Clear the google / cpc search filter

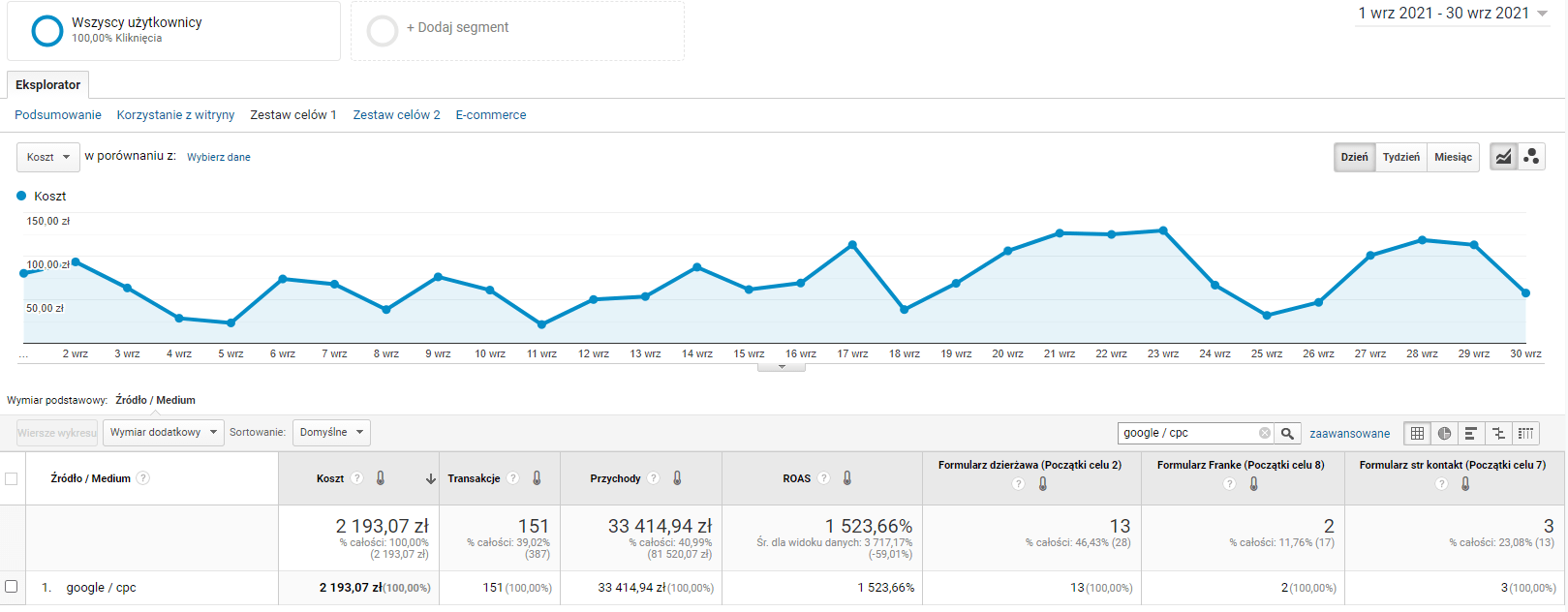pos(1264,433)
